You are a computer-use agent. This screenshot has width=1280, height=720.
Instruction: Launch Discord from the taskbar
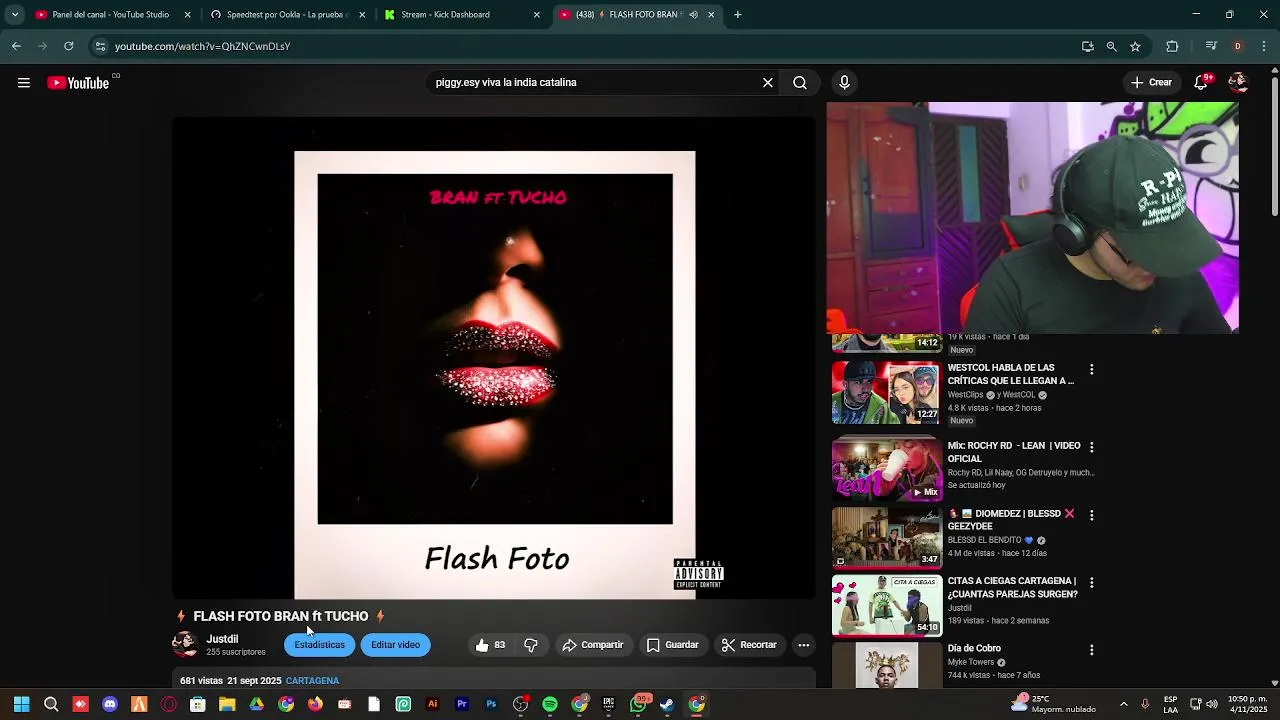point(110,704)
